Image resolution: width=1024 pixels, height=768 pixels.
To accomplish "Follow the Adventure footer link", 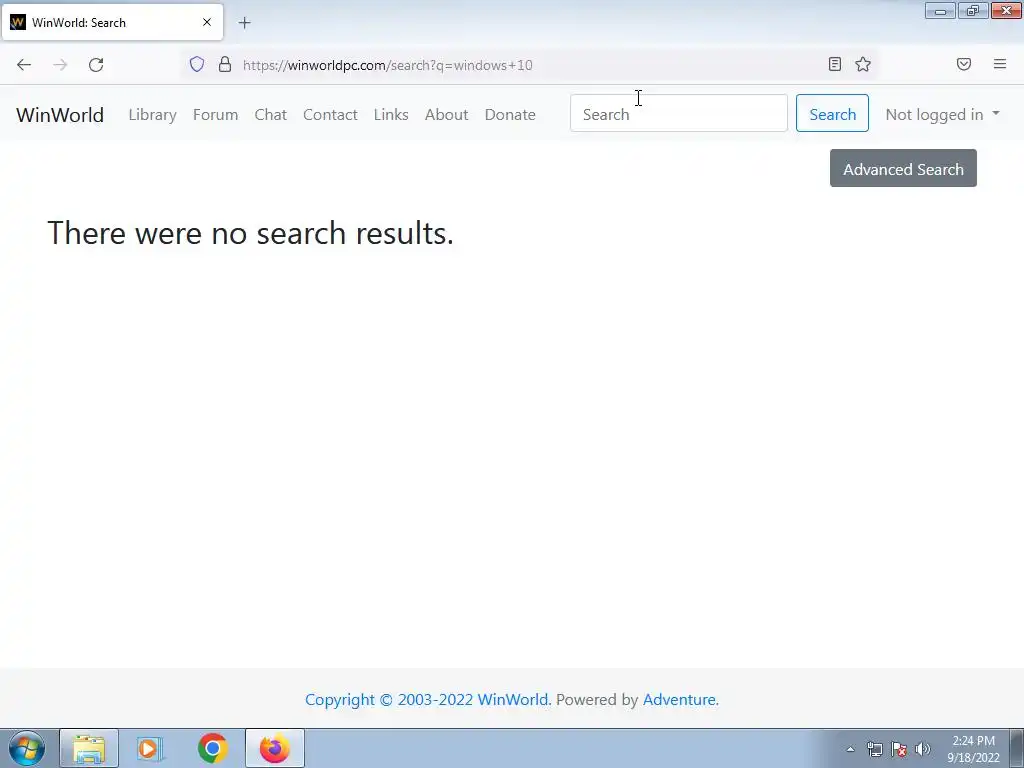I will point(680,699).
